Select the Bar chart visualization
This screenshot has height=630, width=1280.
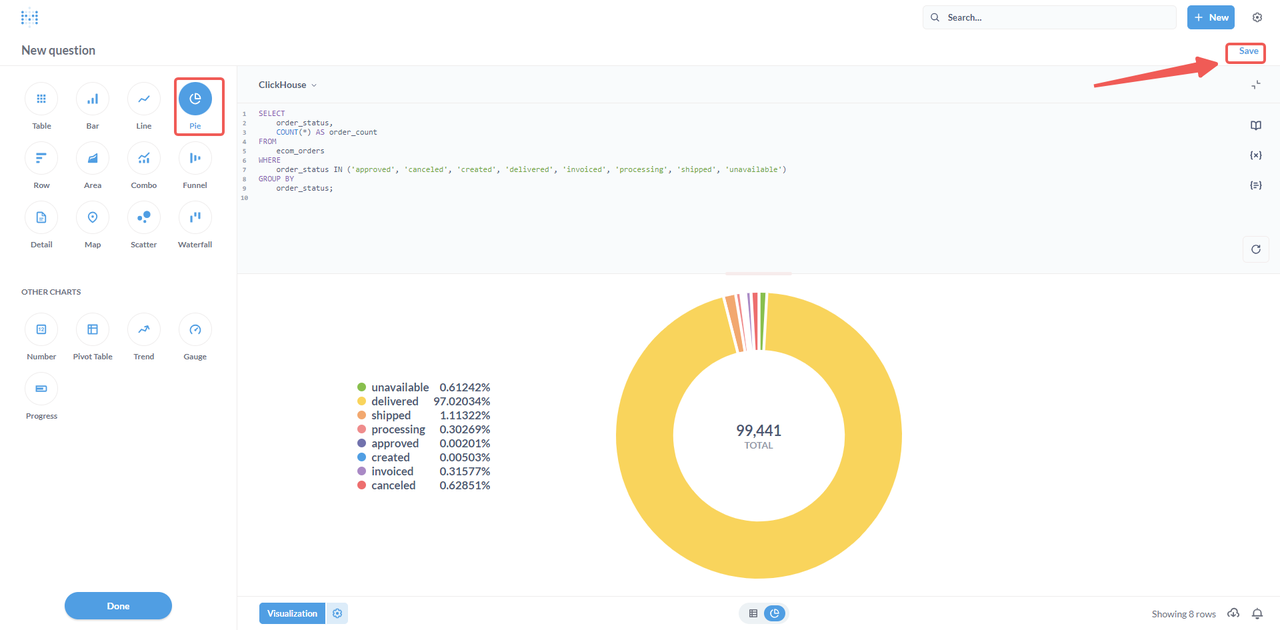click(93, 99)
